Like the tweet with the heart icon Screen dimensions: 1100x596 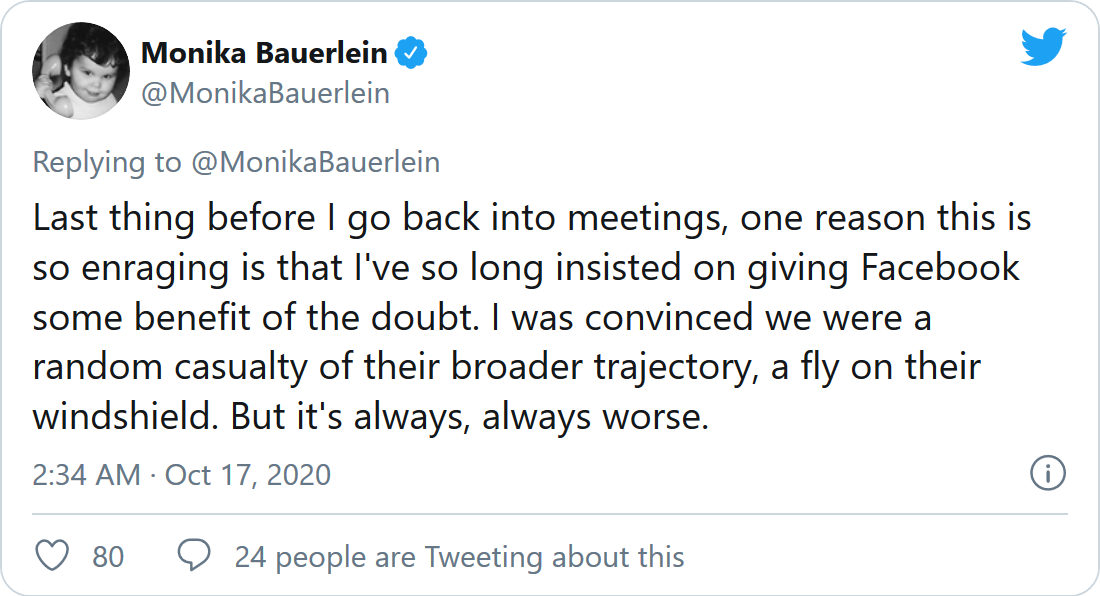pos(52,556)
